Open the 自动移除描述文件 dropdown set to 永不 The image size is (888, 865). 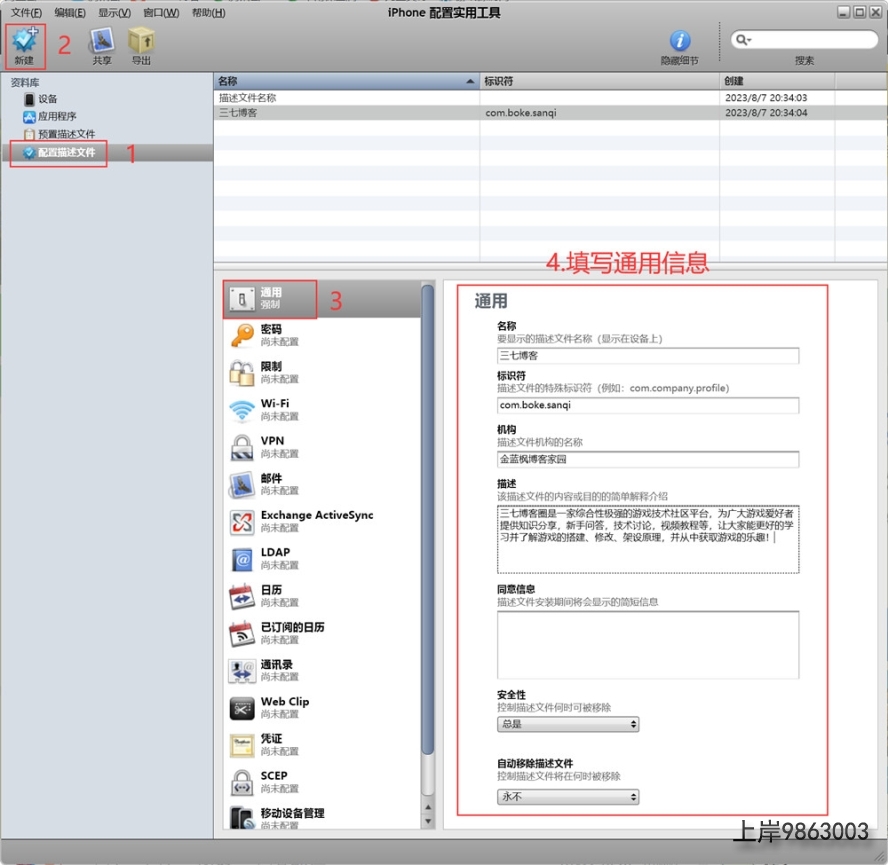(x=568, y=797)
